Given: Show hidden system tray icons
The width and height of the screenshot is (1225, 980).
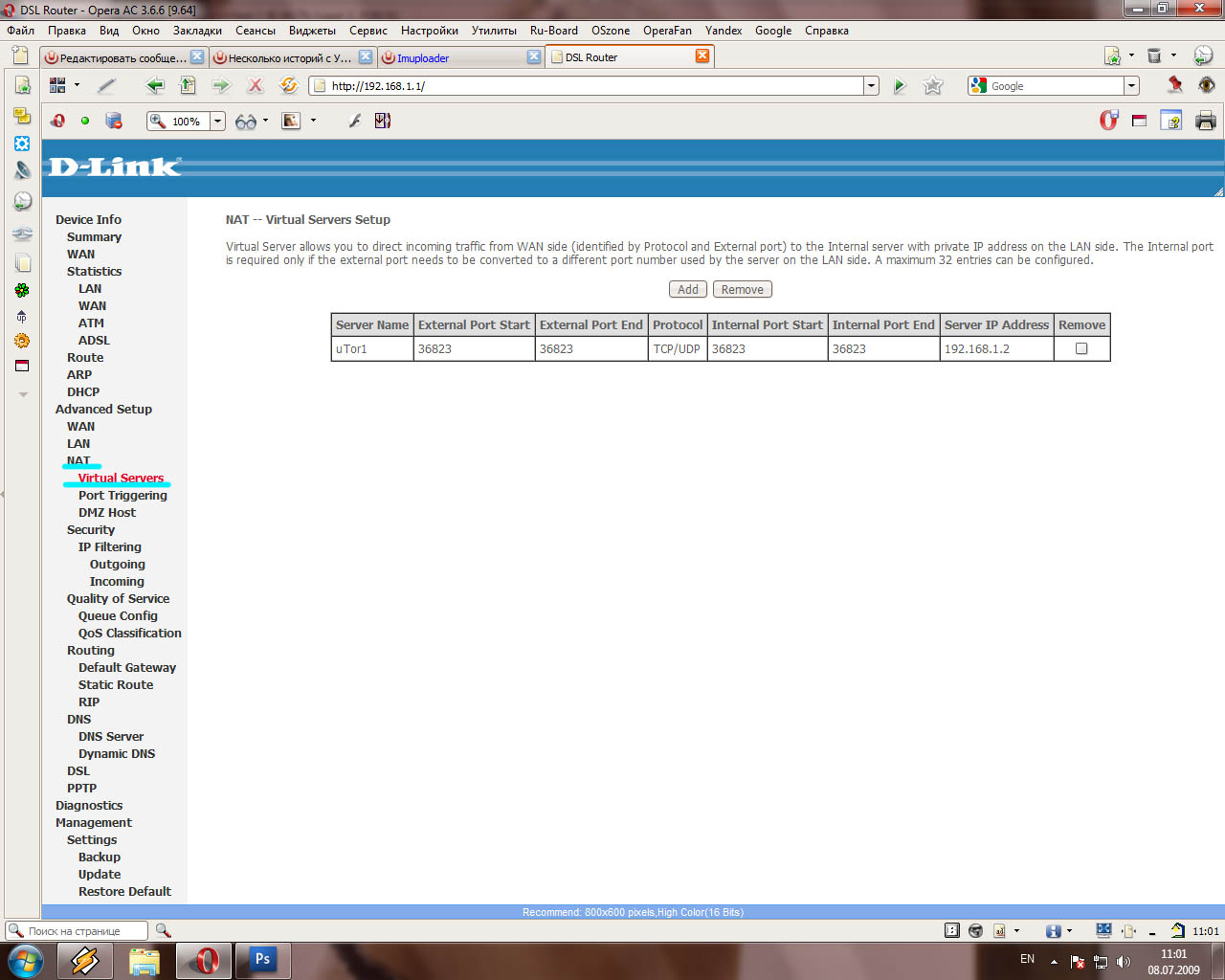Looking at the screenshot, I should pos(1054,962).
